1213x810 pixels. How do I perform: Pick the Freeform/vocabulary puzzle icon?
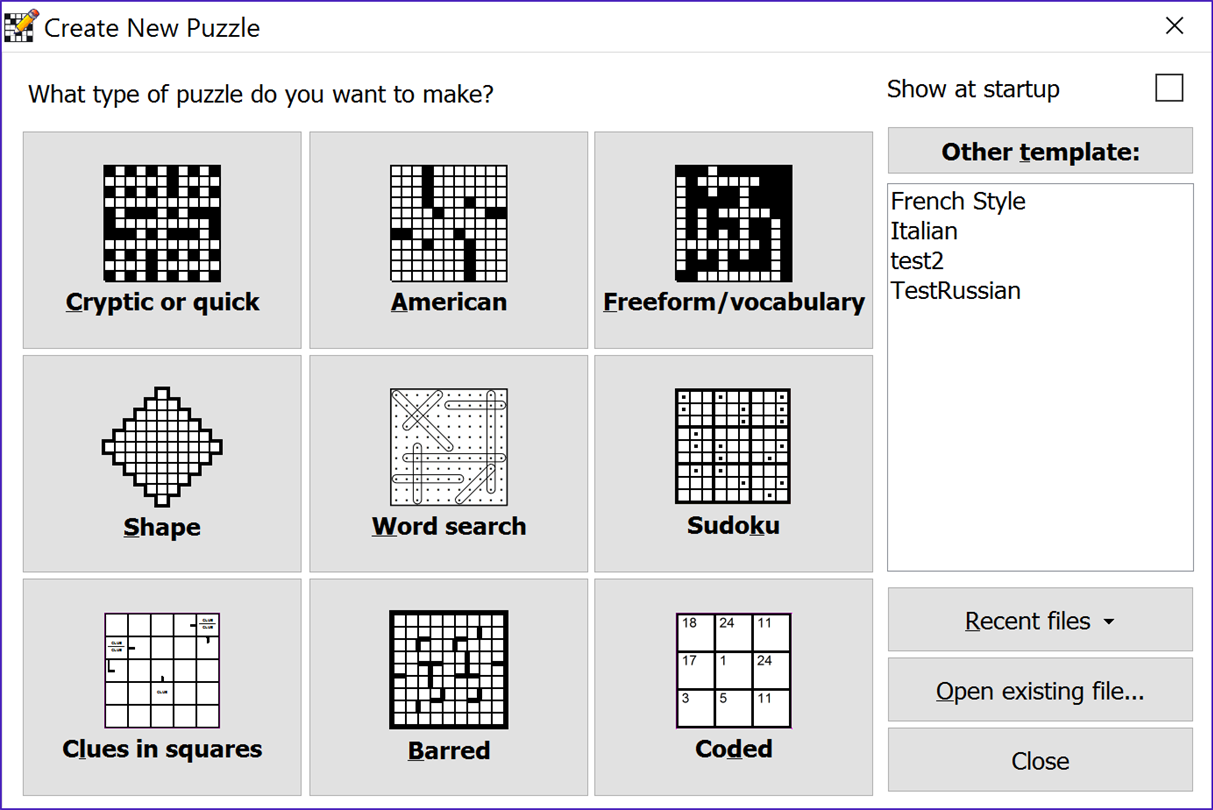734,224
